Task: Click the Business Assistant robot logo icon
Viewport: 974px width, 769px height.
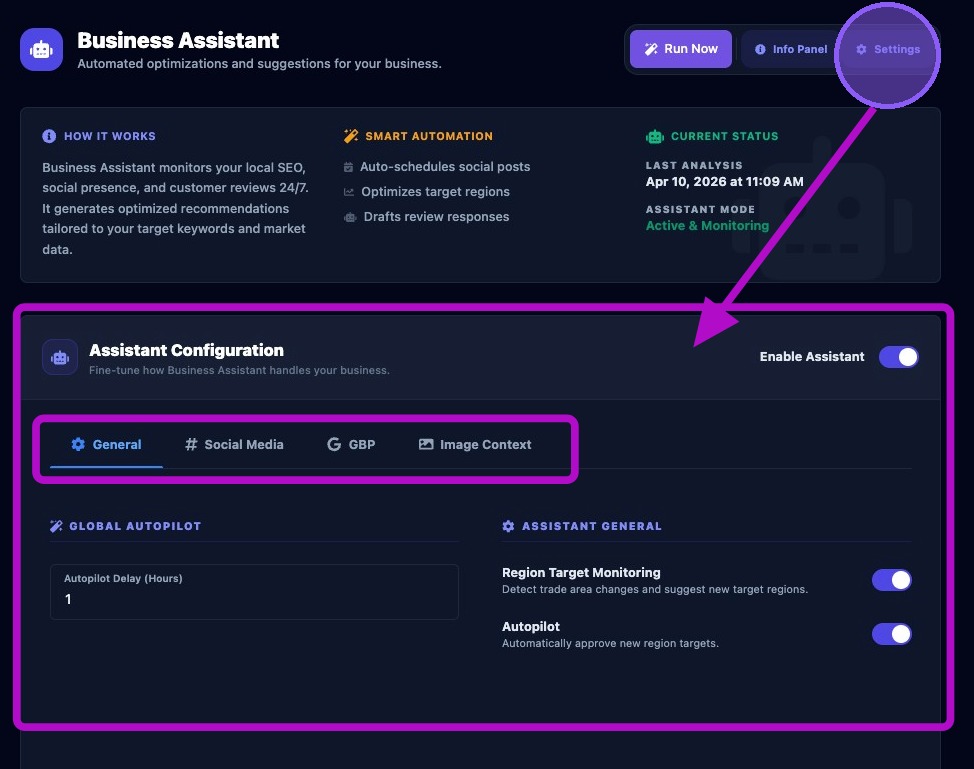Action: (41, 50)
